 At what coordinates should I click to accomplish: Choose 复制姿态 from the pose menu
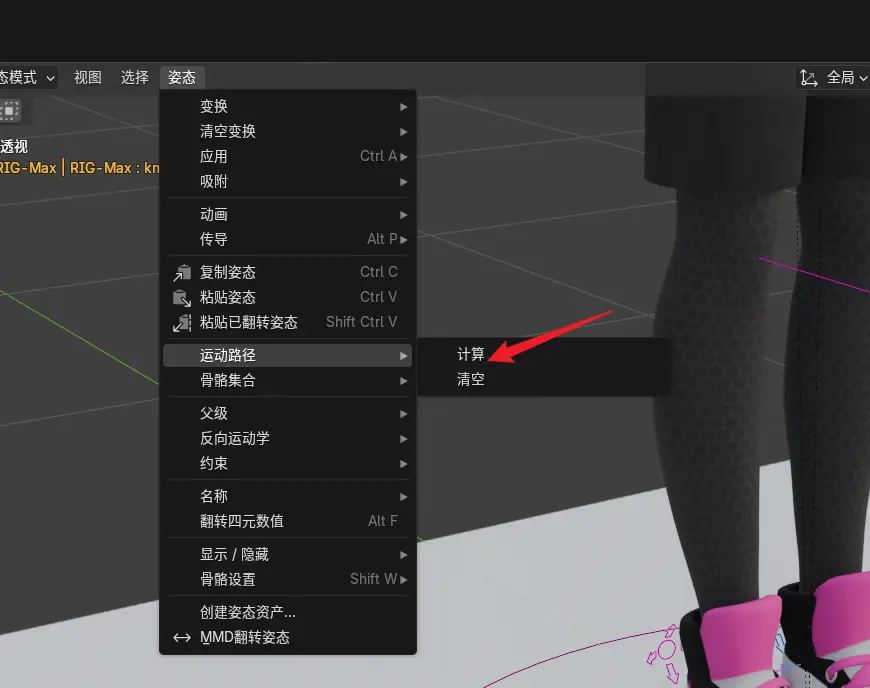[x=287, y=272]
